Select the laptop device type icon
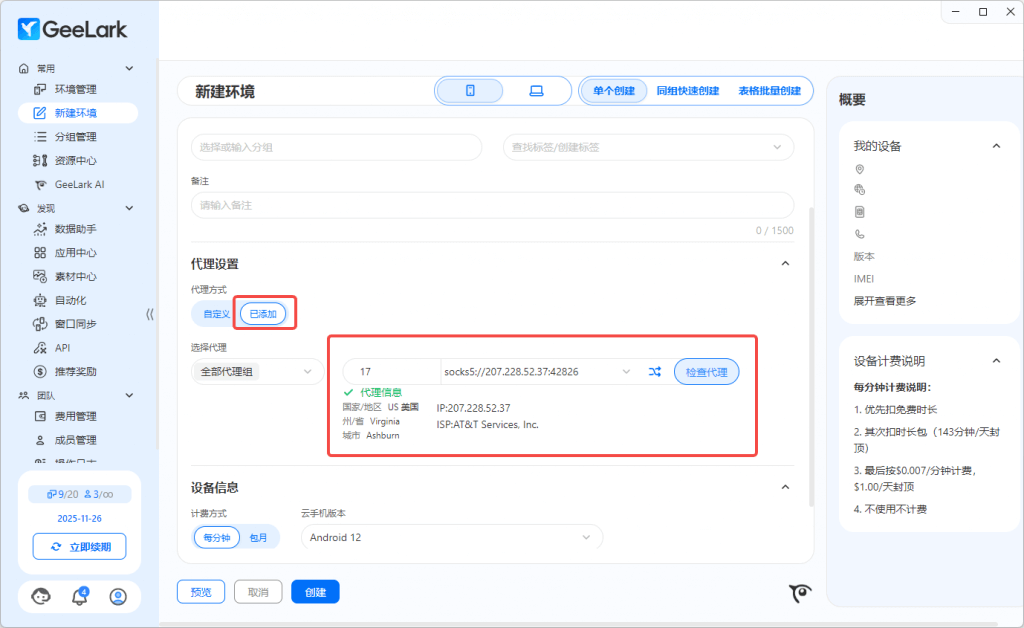 (536, 91)
